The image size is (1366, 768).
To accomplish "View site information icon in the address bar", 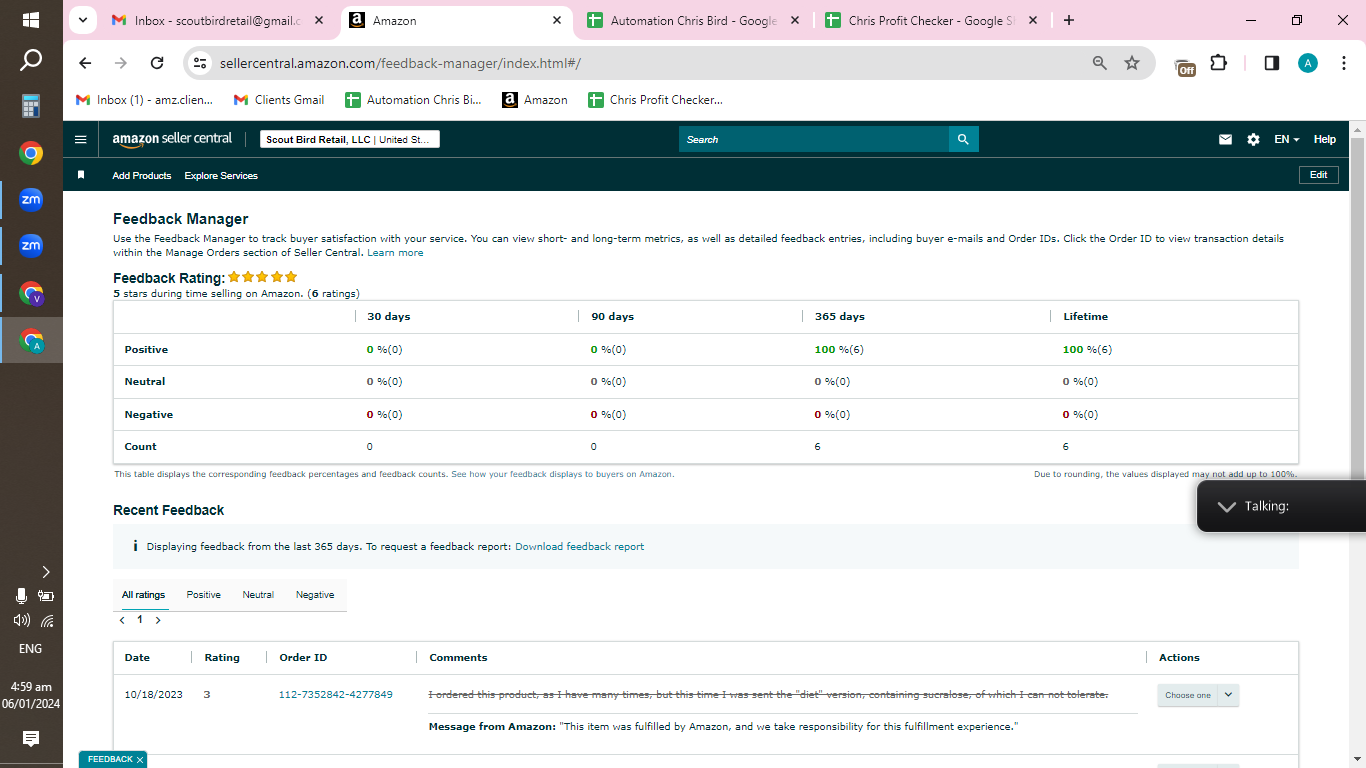I will point(200,63).
